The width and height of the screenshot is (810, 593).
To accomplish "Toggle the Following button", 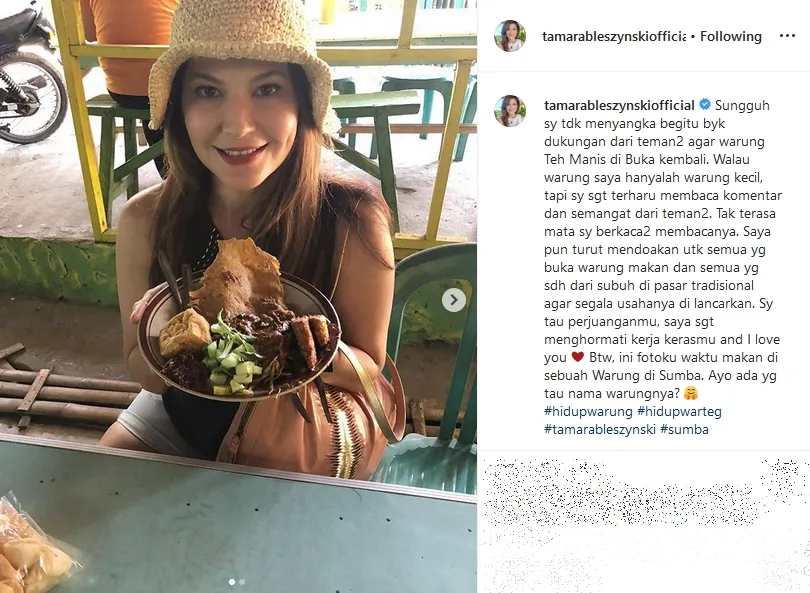I will 730,37.
